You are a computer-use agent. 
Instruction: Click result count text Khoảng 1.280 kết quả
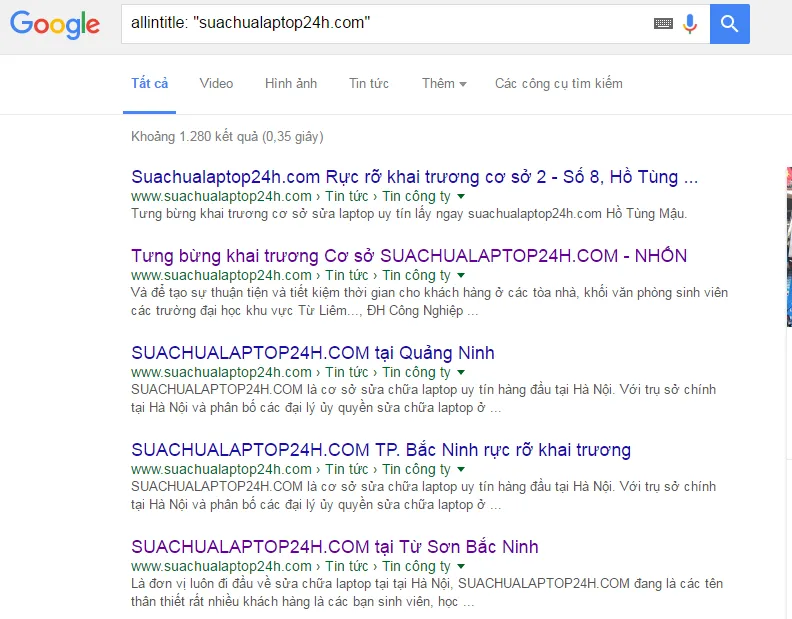click(x=227, y=136)
